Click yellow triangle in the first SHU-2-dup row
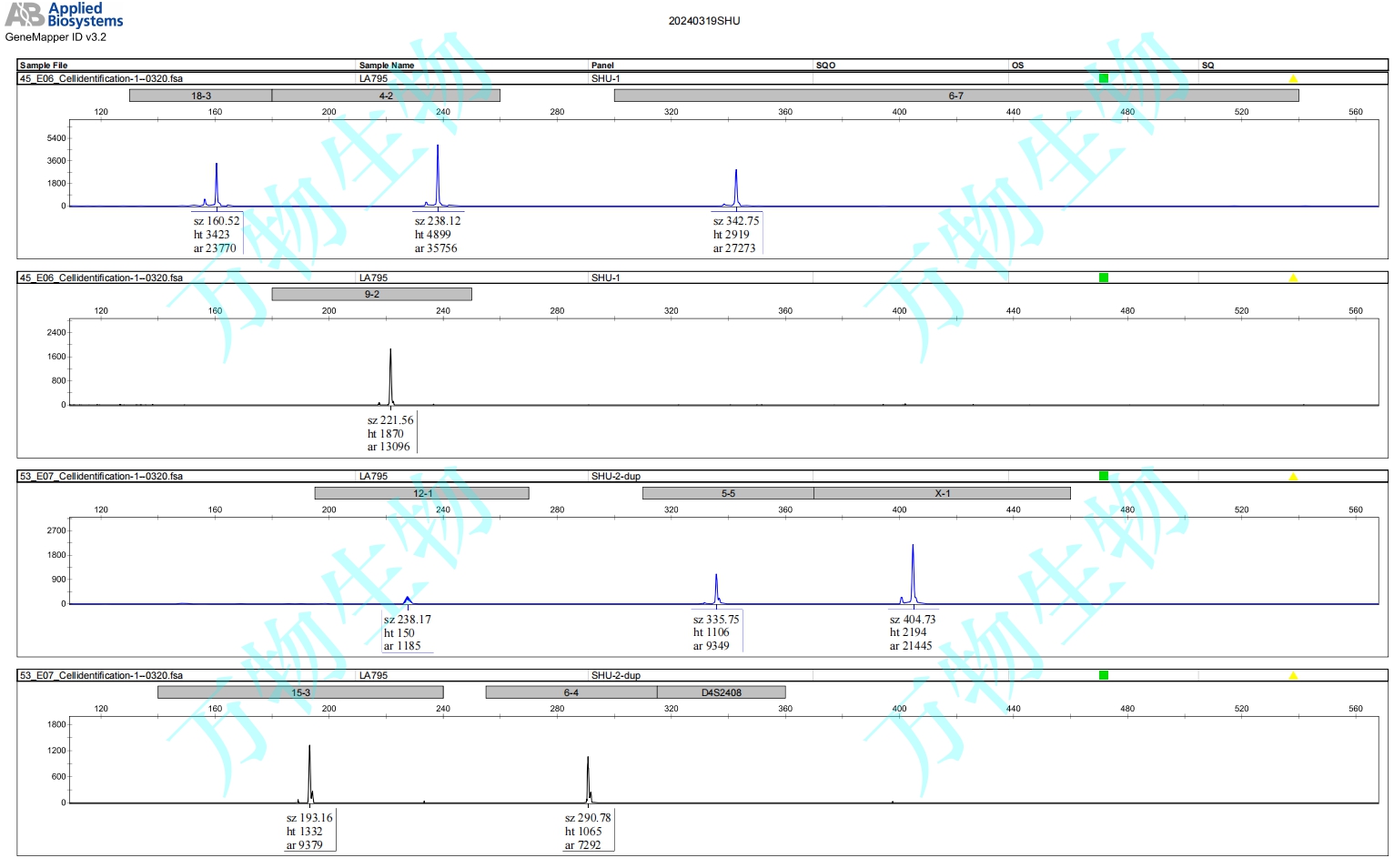 [1293, 477]
